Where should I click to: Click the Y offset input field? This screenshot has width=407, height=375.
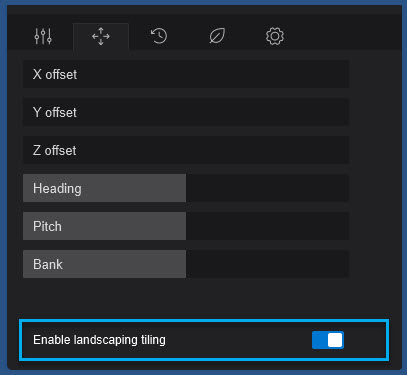[x=186, y=112]
